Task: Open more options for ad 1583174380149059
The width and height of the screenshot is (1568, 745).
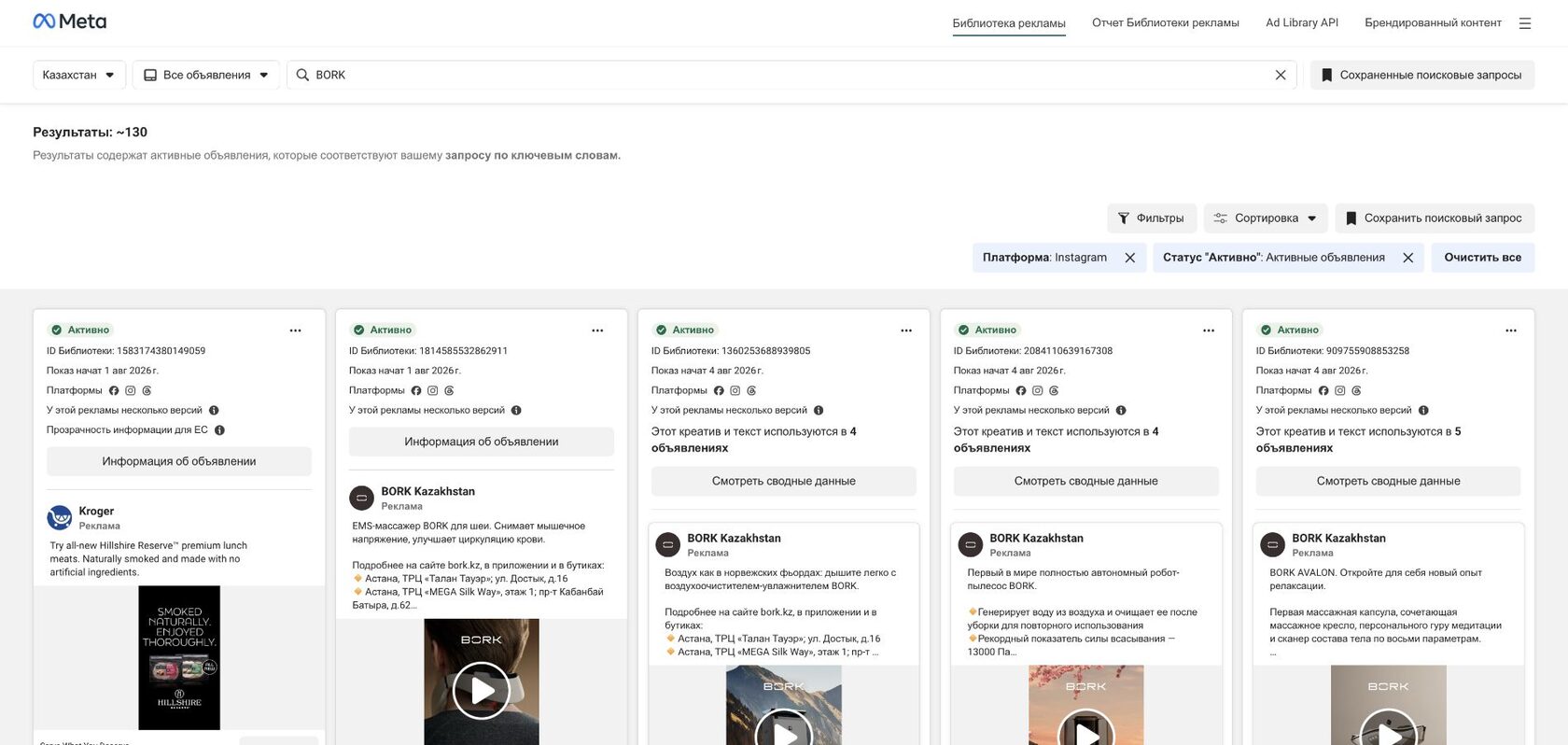Action: [x=295, y=330]
